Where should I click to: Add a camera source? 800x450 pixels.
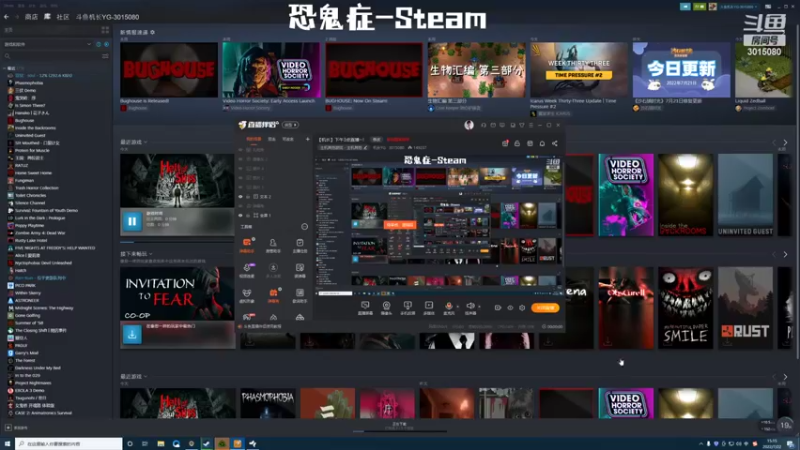[x=386, y=308]
